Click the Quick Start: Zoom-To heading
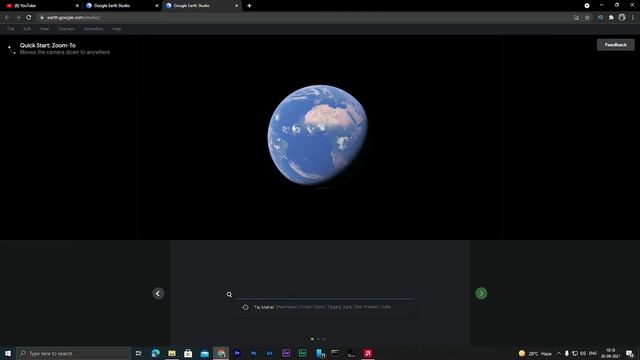640x360 pixels. click(x=48, y=45)
